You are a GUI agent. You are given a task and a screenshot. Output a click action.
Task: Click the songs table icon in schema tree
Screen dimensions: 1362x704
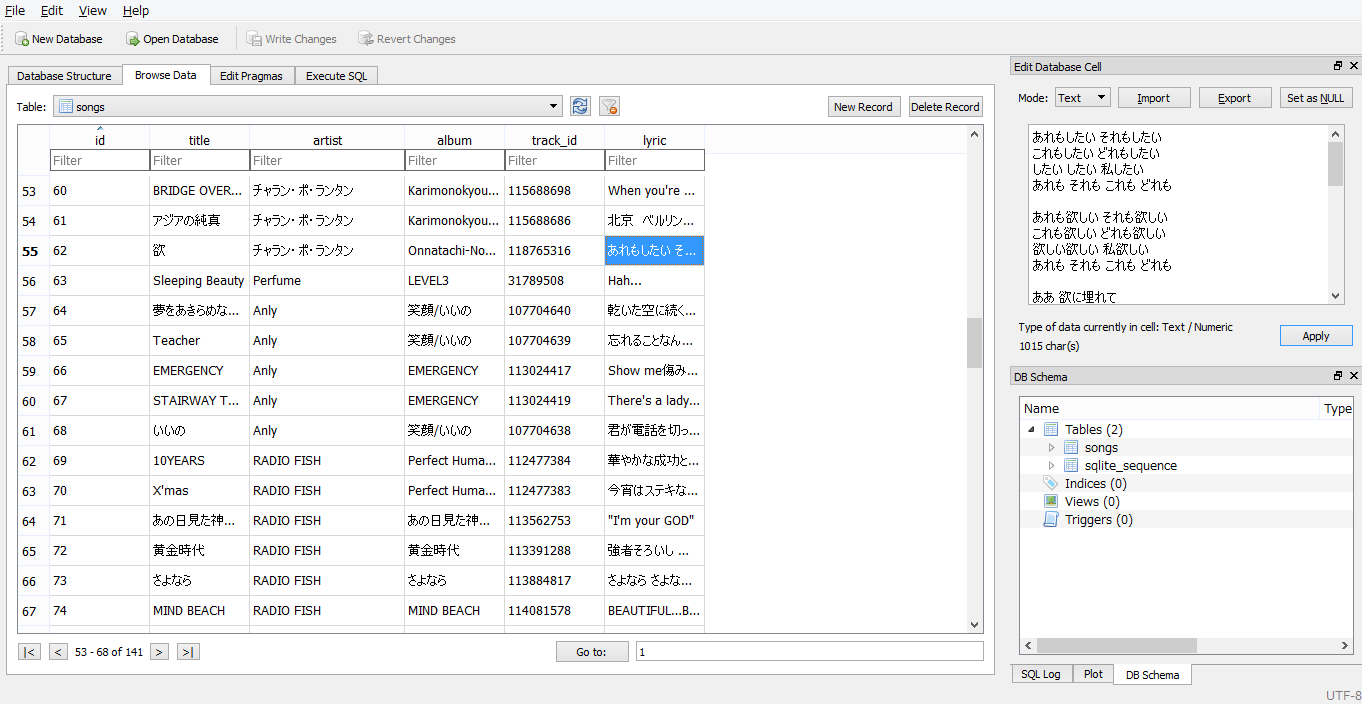(x=1071, y=447)
